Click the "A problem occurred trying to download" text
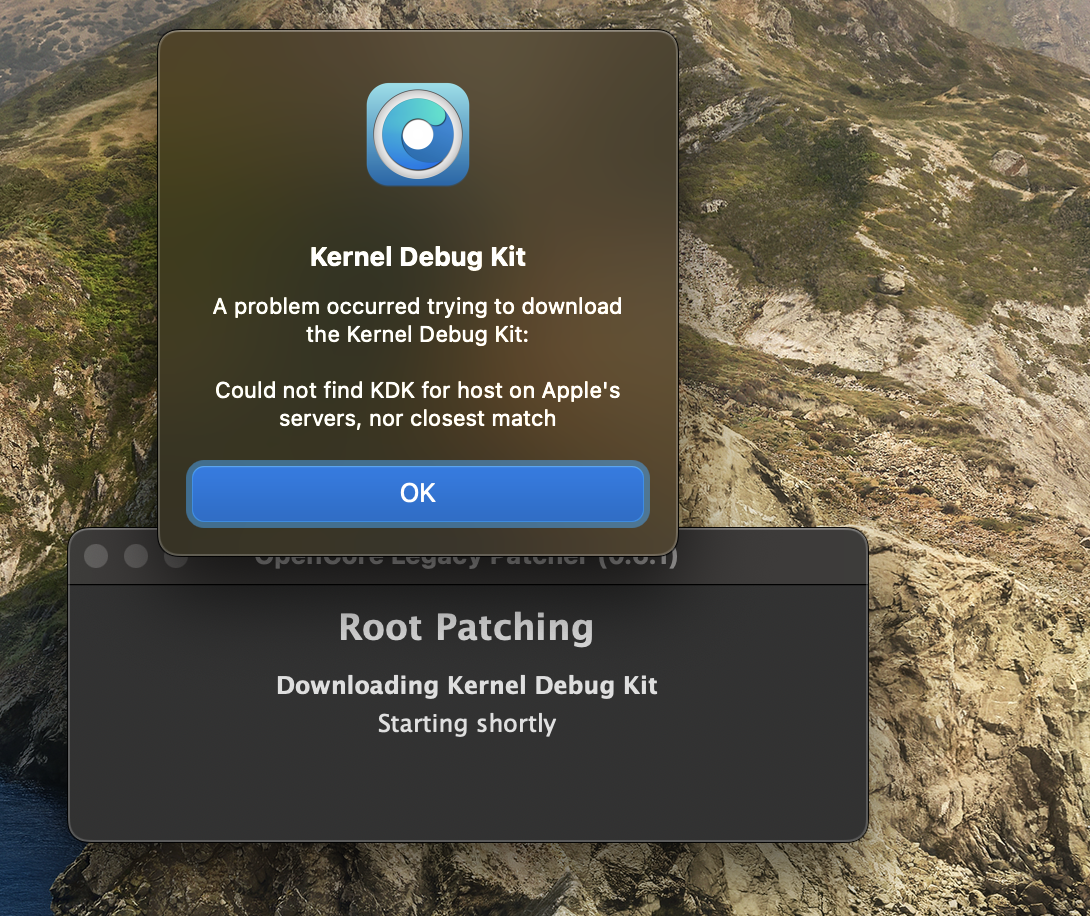The width and height of the screenshot is (1090, 916). click(x=417, y=320)
